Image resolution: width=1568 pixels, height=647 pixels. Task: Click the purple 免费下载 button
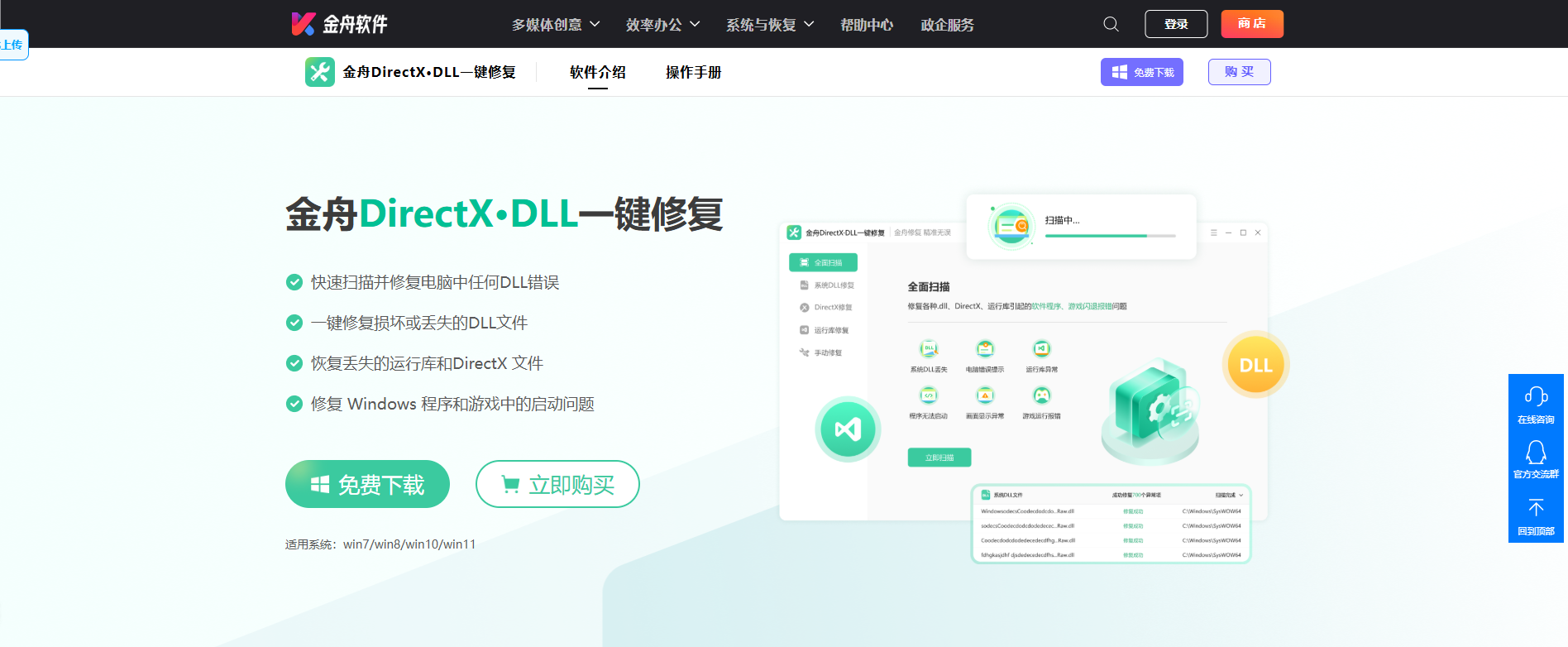(1142, 72)
